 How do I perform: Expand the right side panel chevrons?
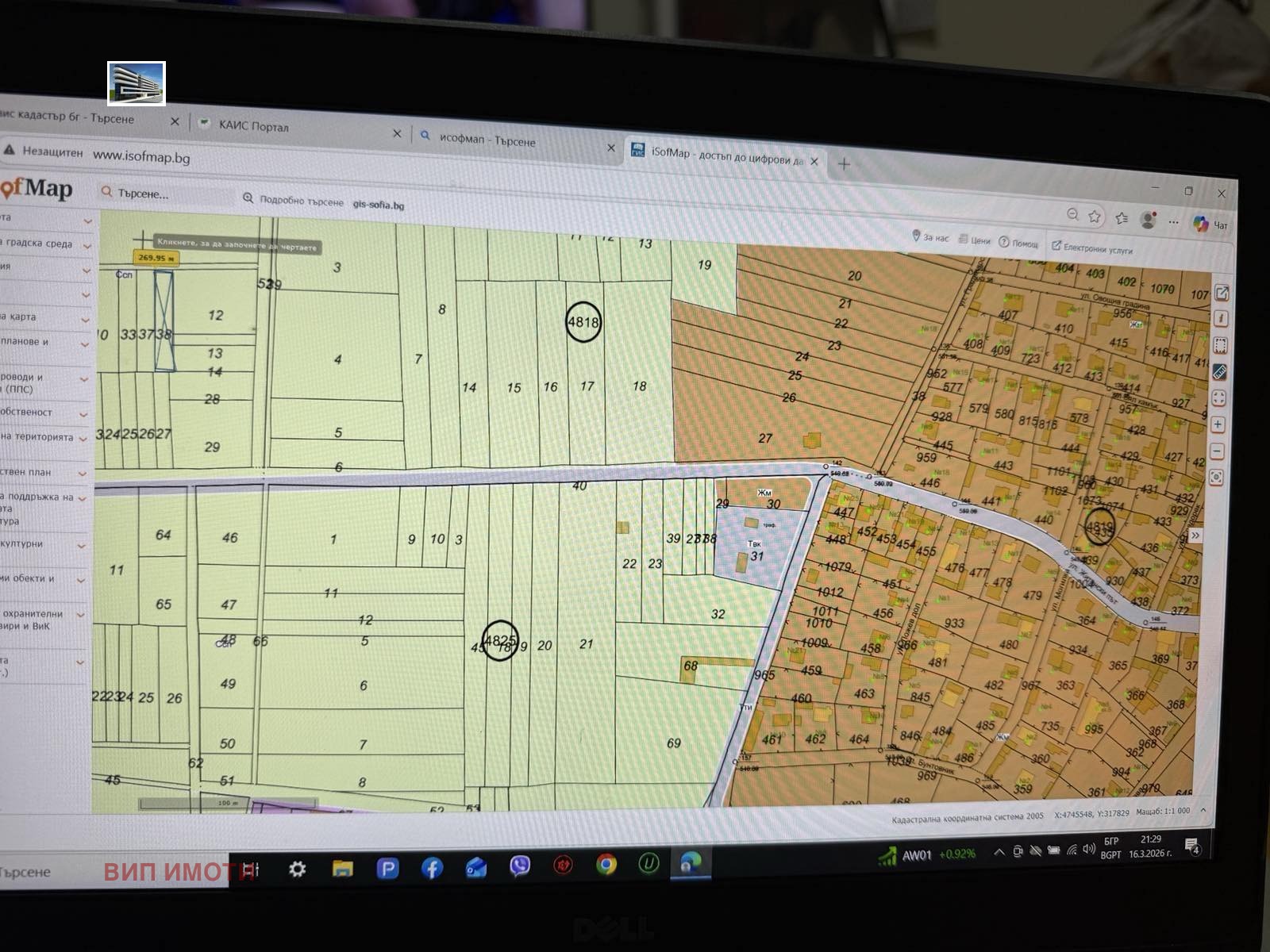pos(1195,535)
